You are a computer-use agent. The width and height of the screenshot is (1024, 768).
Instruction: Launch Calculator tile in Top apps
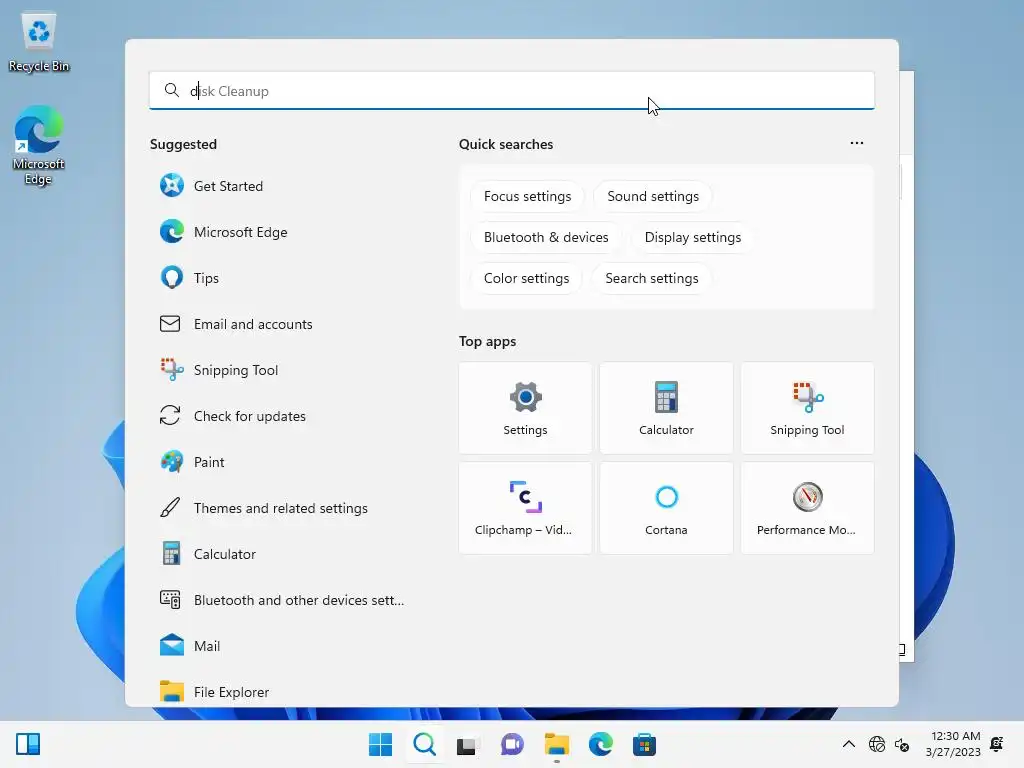pos(666,408)
